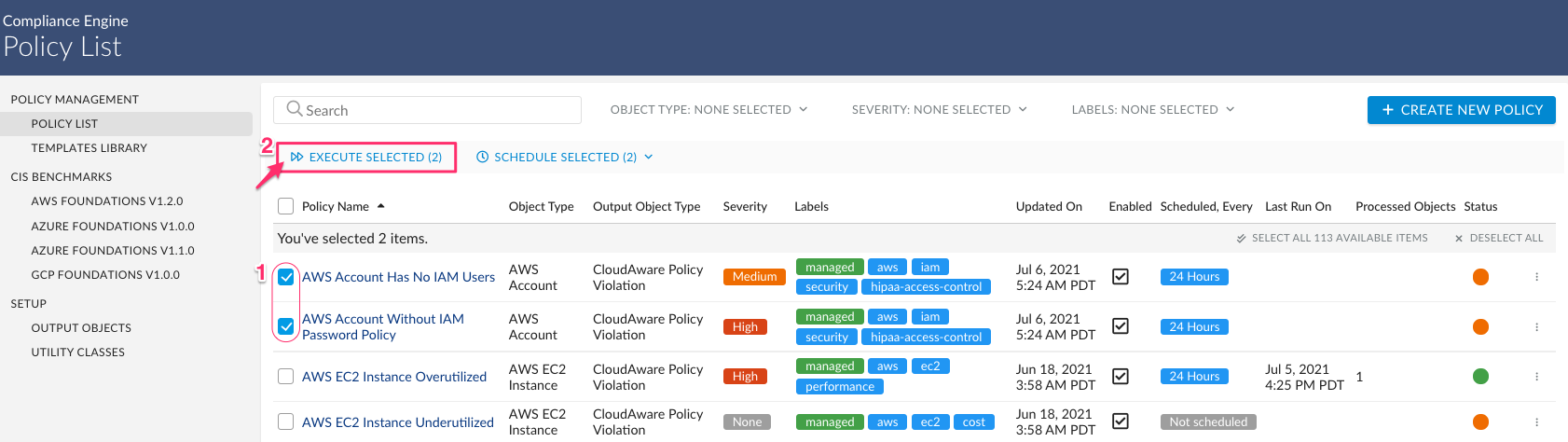1568x442 pixels.
Task: Expand the Schedule Selected (2) dropdown
Action: click(x=564, y=158)
